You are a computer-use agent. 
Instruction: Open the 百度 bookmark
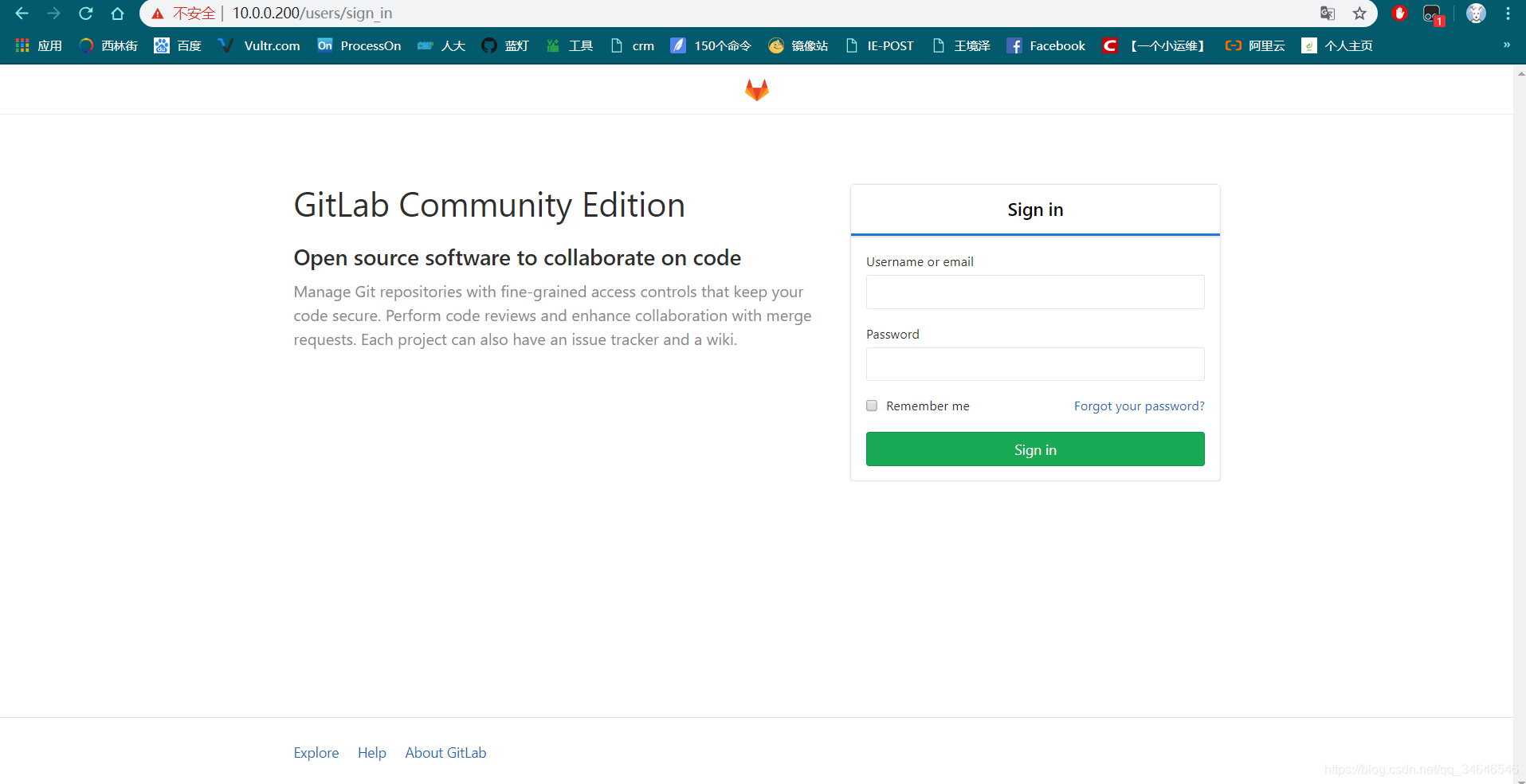178,45
